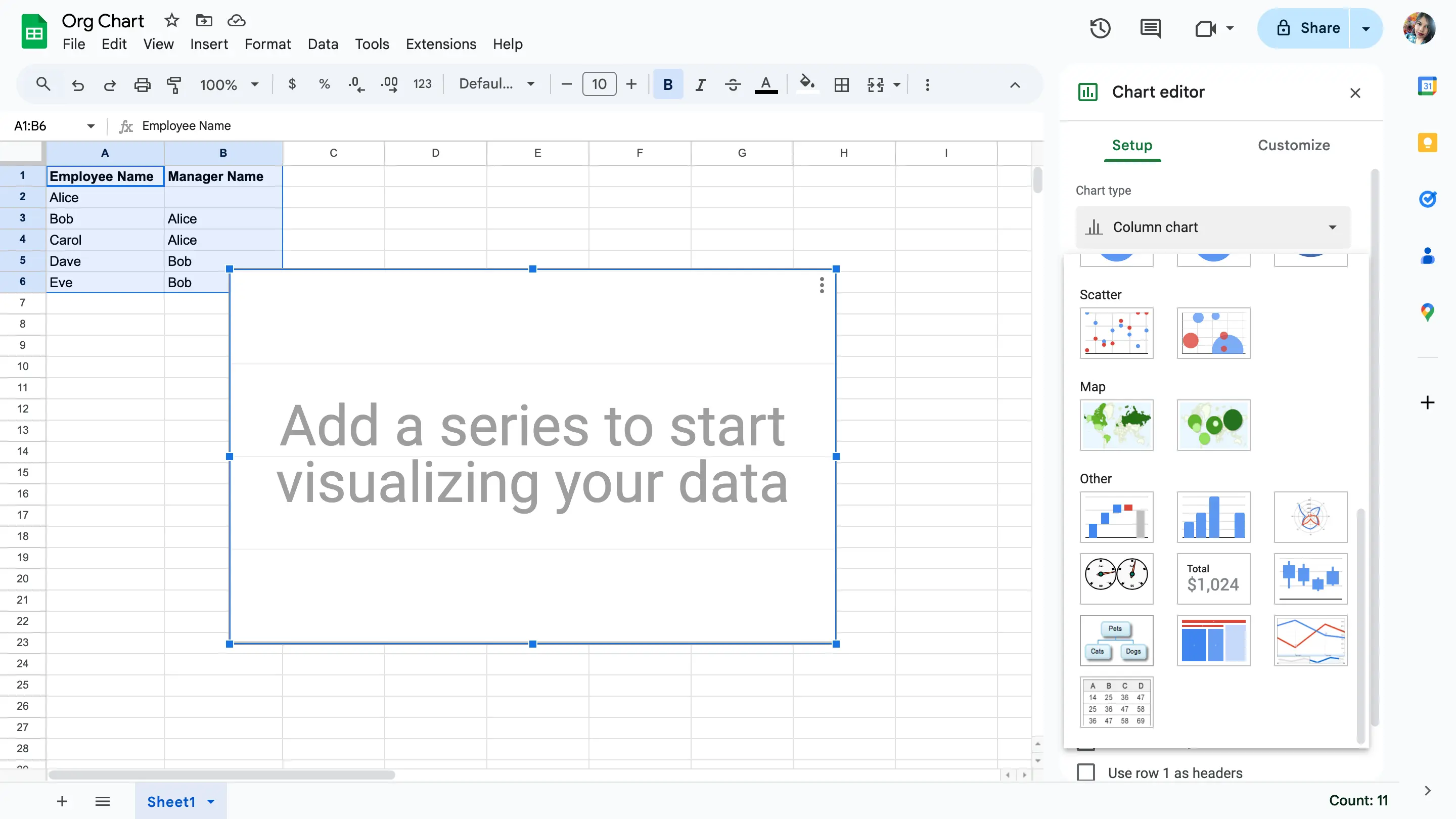Viewport: 1456px width, 819px height.
Task: Click the borders icon in toolbar
Action: tap(842, 85)
